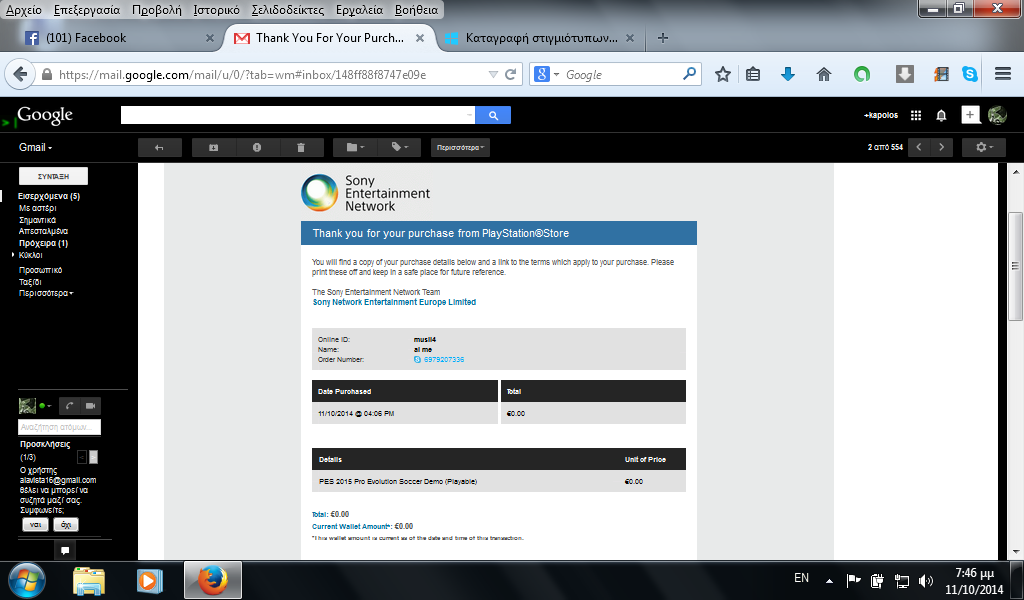Open the settings gear dropdown
The height and width of the screenshot is (600, 1024).
coord(984,148)
